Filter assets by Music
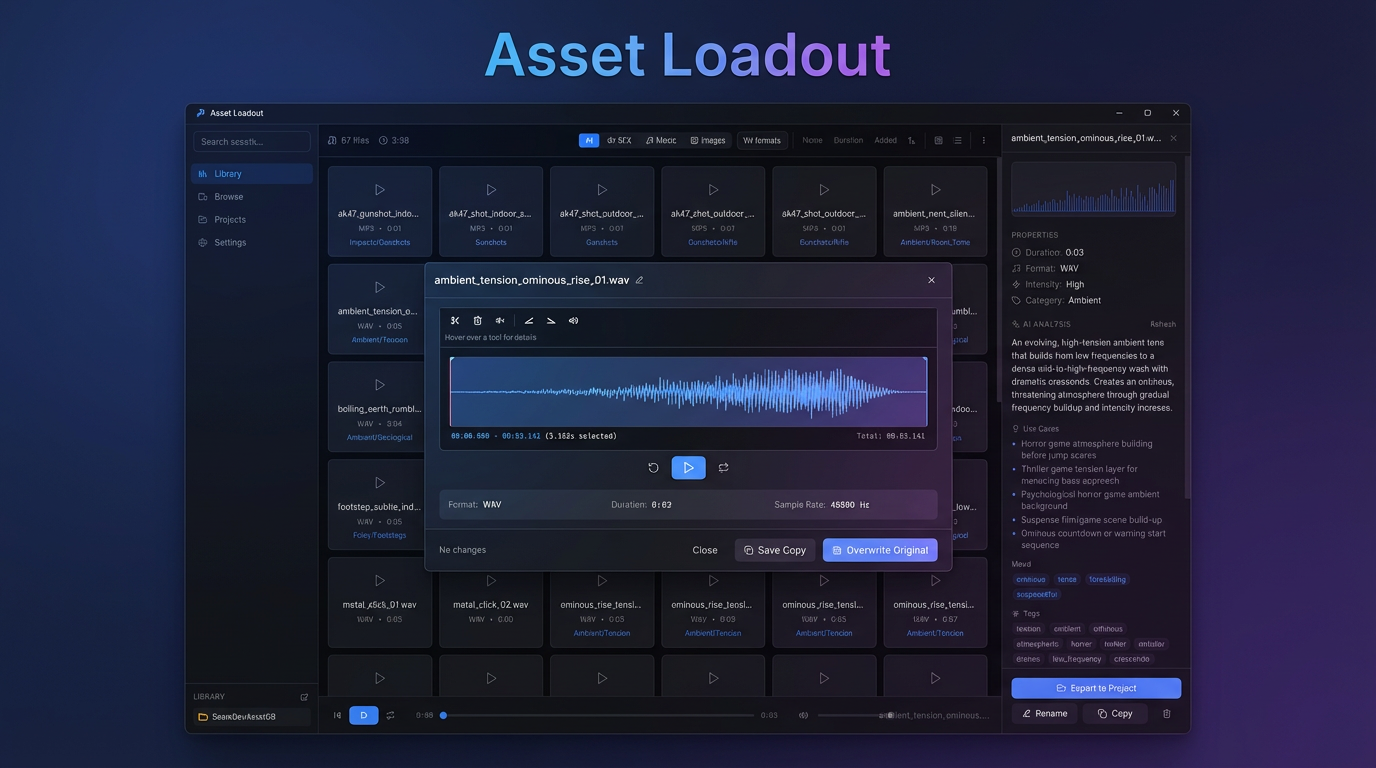The height and width of the screenshot is (768, 1376). click(x=661, y=141)
